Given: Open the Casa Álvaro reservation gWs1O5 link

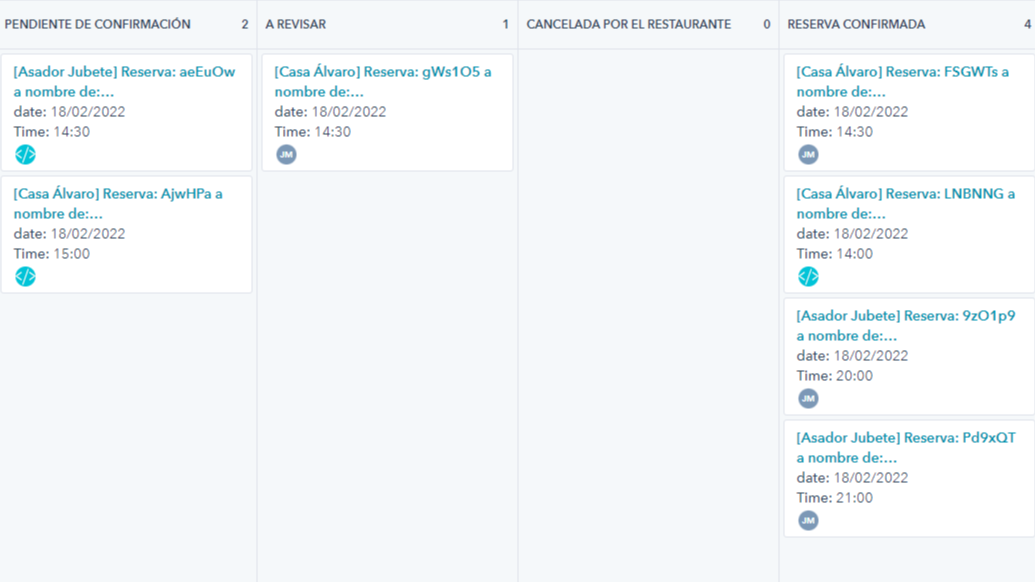Looking at the screenshot, I should point(383,72).
